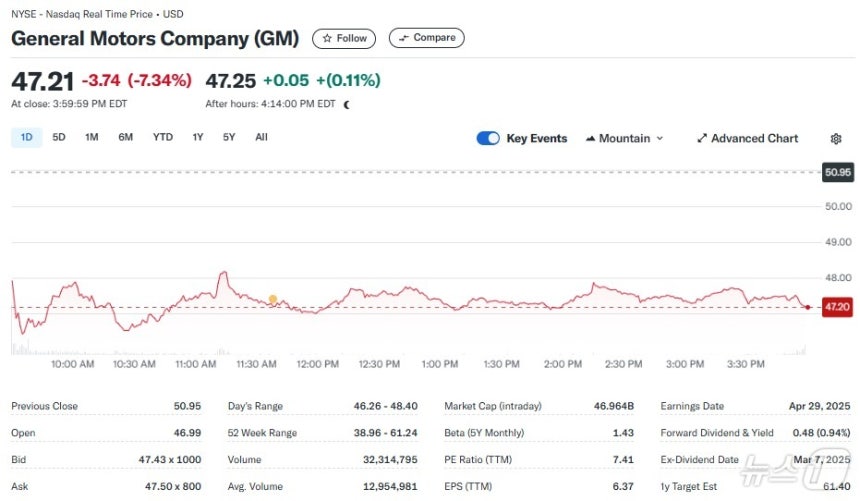Click the Advanced Chart expand arrow icon
The image size is (860, 501).
click(x=702, y=138)
